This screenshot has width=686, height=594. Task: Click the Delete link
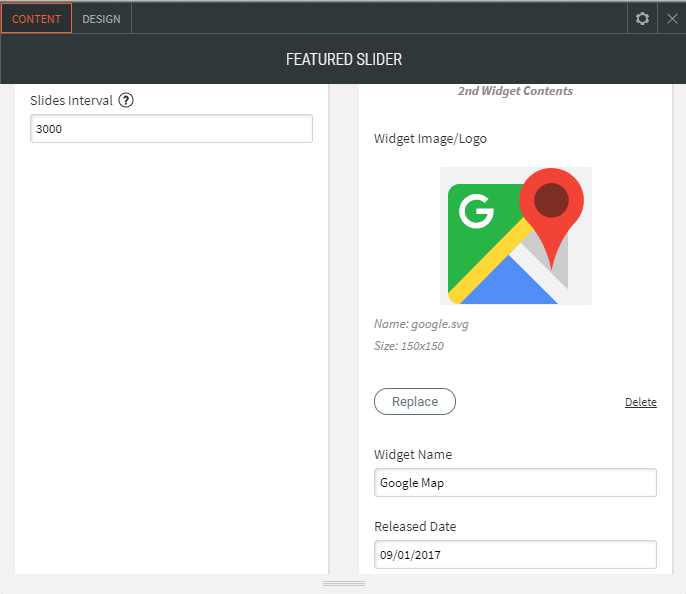(640, 402)
